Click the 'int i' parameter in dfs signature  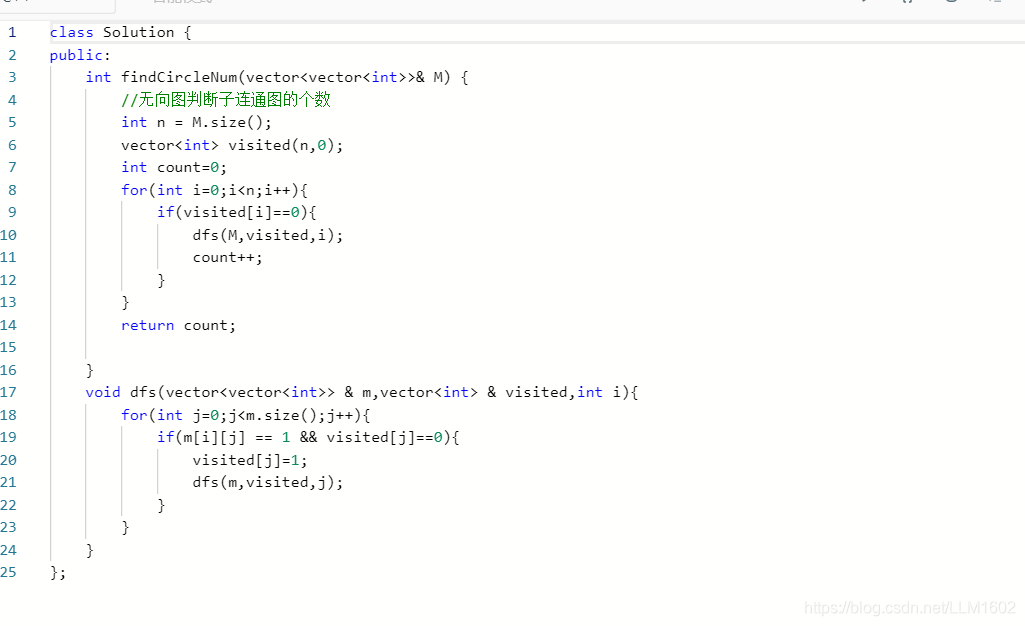click(x=599, y=393)
